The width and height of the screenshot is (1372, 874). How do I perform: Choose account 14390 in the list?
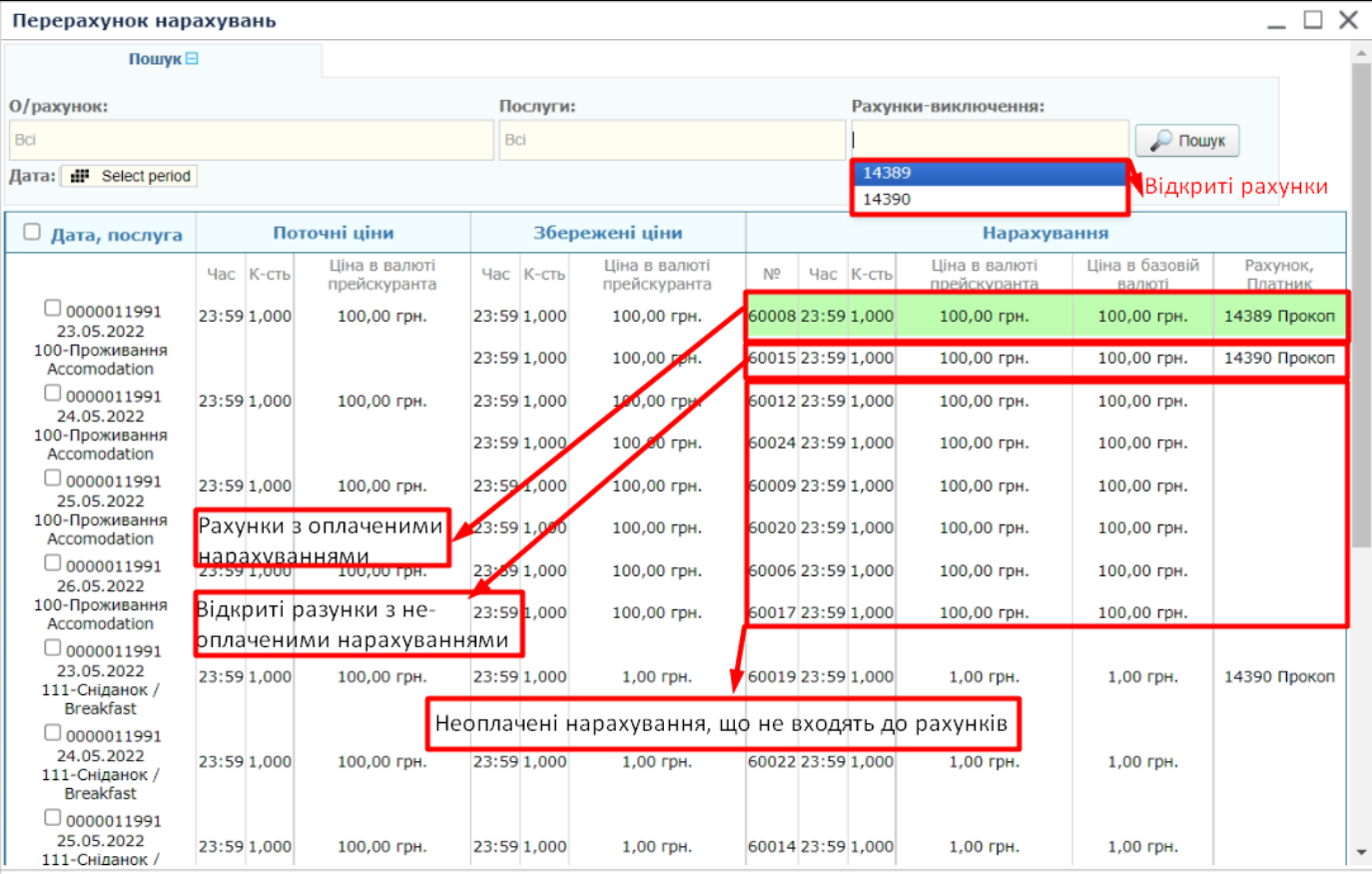tap(989, 199)
